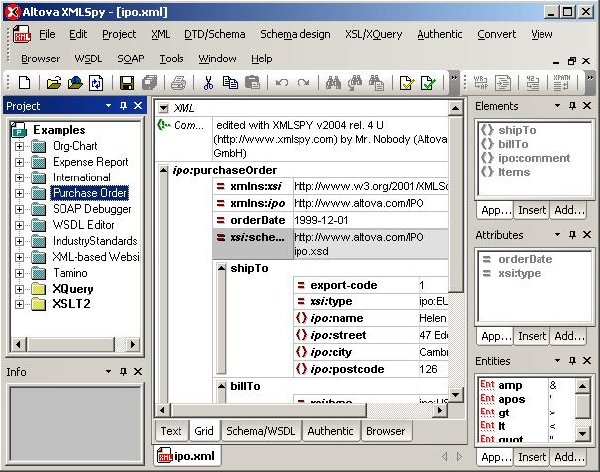Redo with the Redo arrow icon
This screenshot has height=472, width=600.
coord(303,82)
